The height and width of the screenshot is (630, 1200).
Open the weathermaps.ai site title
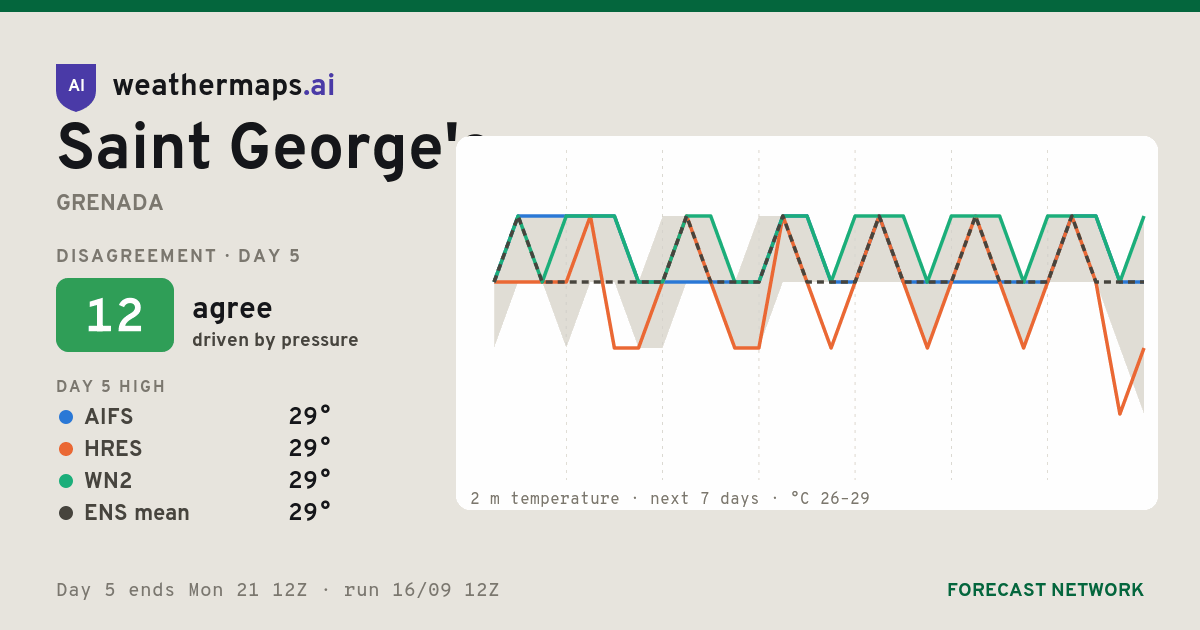pos(224,86)
